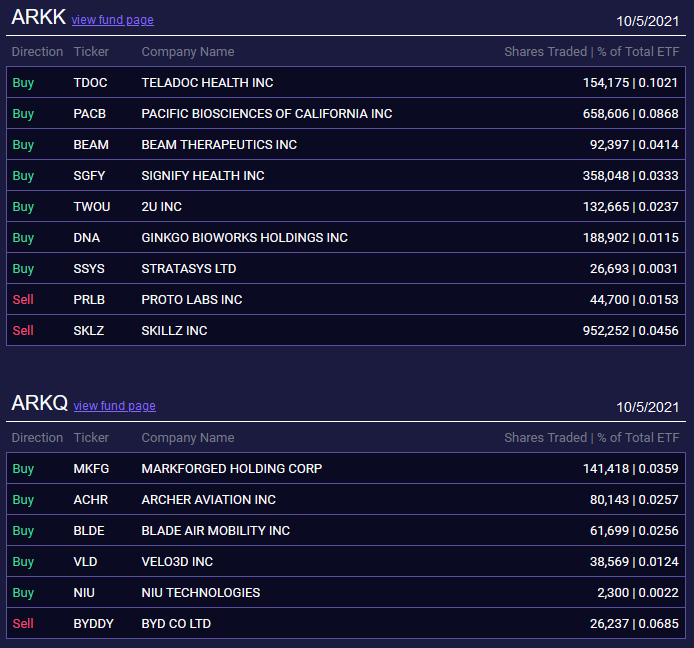Click the SKLZ ticker
This screenshot has height=648, width=694.
(x=89, y=331)
